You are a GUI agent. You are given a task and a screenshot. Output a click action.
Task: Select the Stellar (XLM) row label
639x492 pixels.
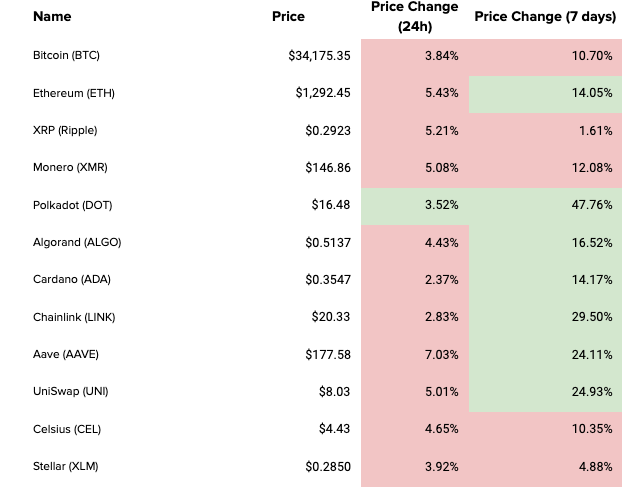(x=65, y=467)
